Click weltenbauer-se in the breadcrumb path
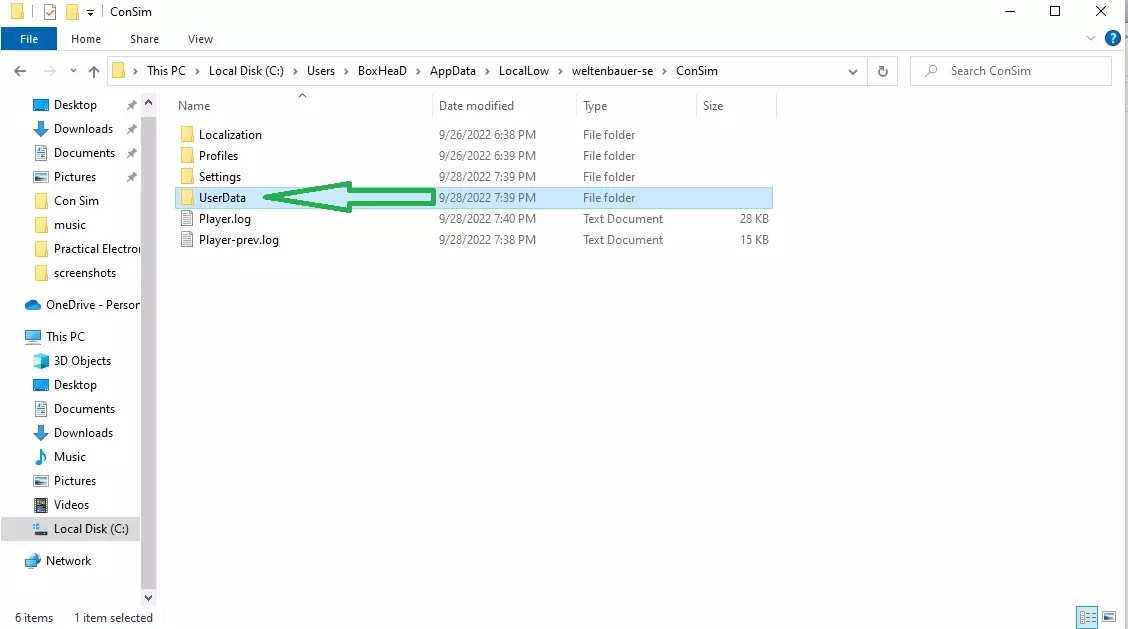 [x=612, y=71]
